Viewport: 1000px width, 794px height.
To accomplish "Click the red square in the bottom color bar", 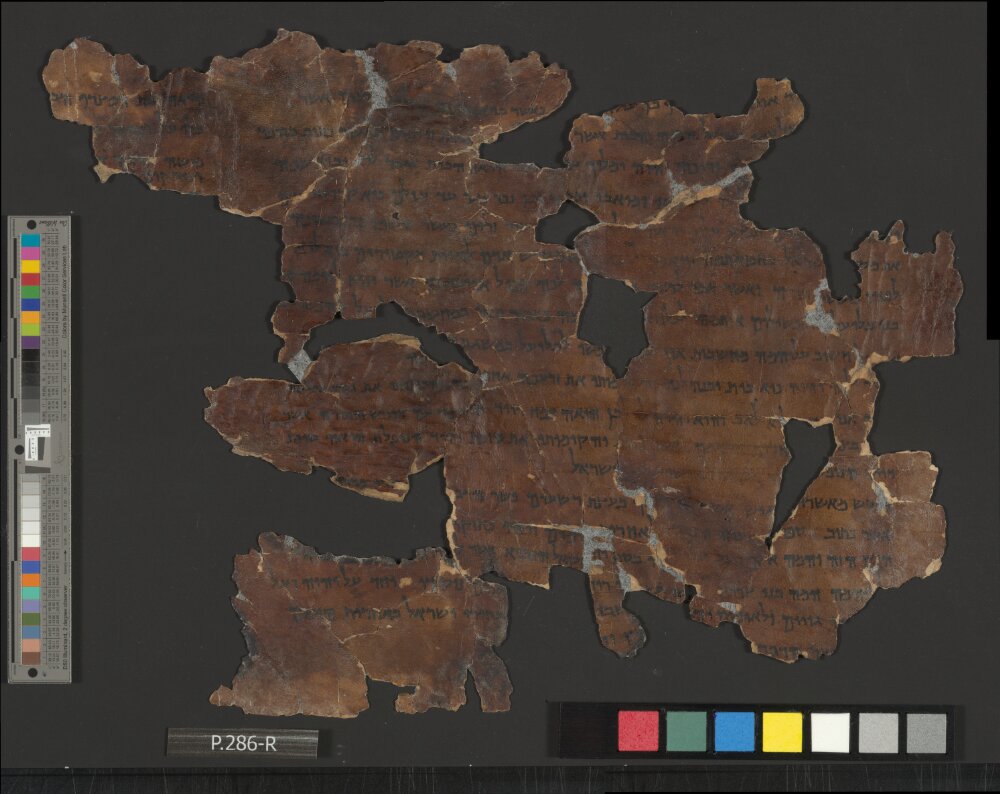I will click(638, 732).
